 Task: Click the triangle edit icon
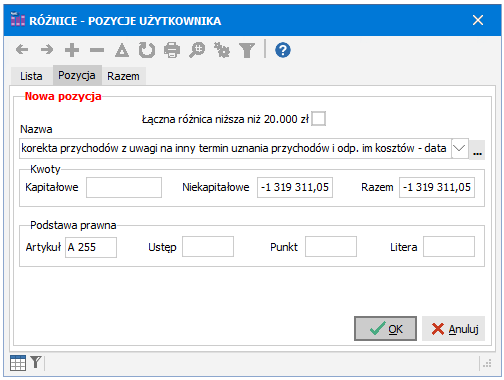click(x=122, y=50)
